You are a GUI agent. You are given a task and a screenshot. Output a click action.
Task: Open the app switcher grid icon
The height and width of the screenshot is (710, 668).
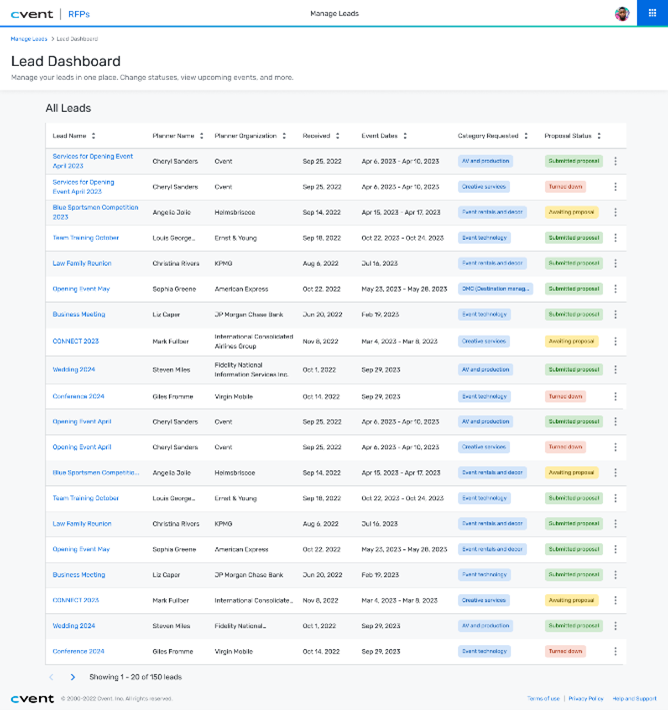(652, 13)
